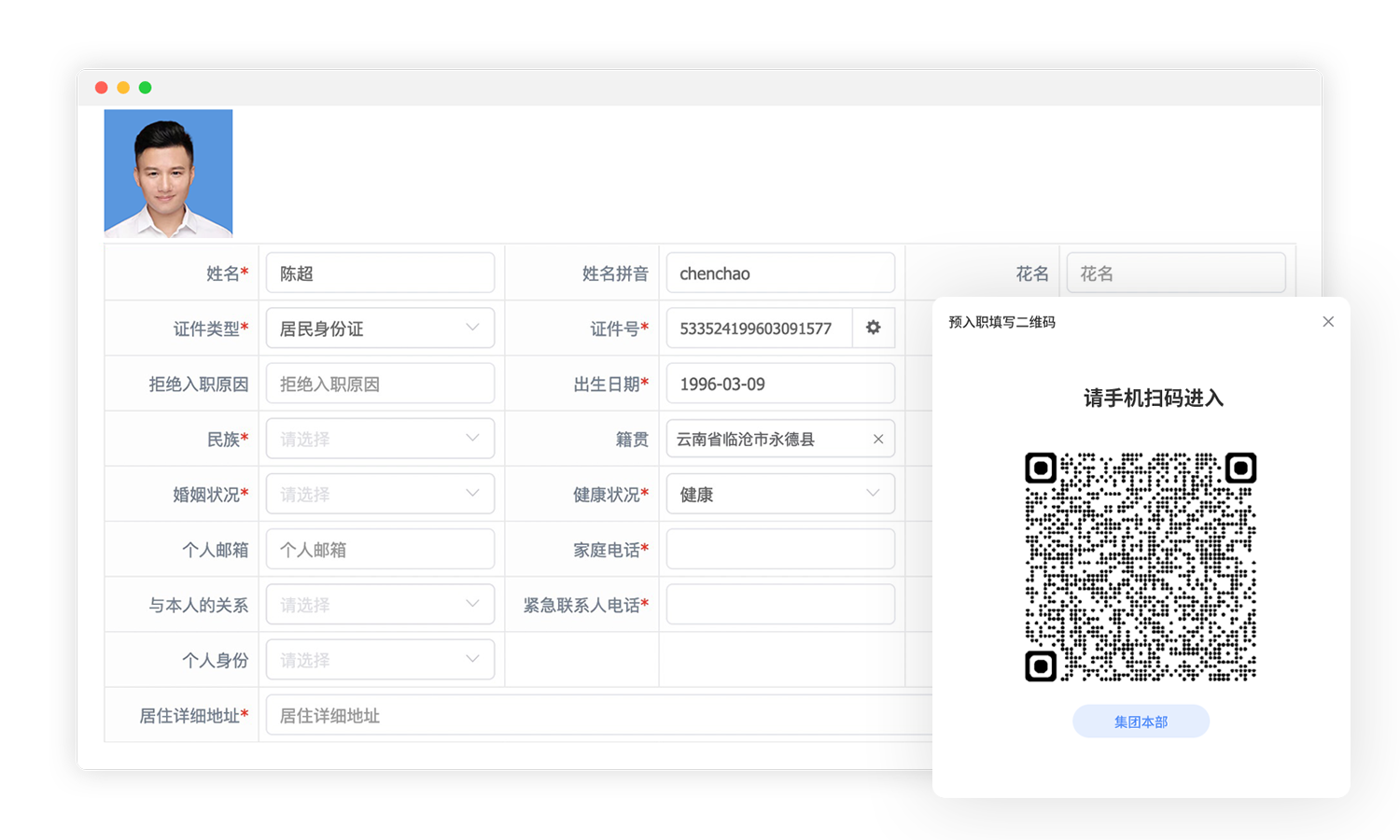1400x840 pixels.
Task: Click the 姓名拼音 field with chenchao
Action: (780, 273)
